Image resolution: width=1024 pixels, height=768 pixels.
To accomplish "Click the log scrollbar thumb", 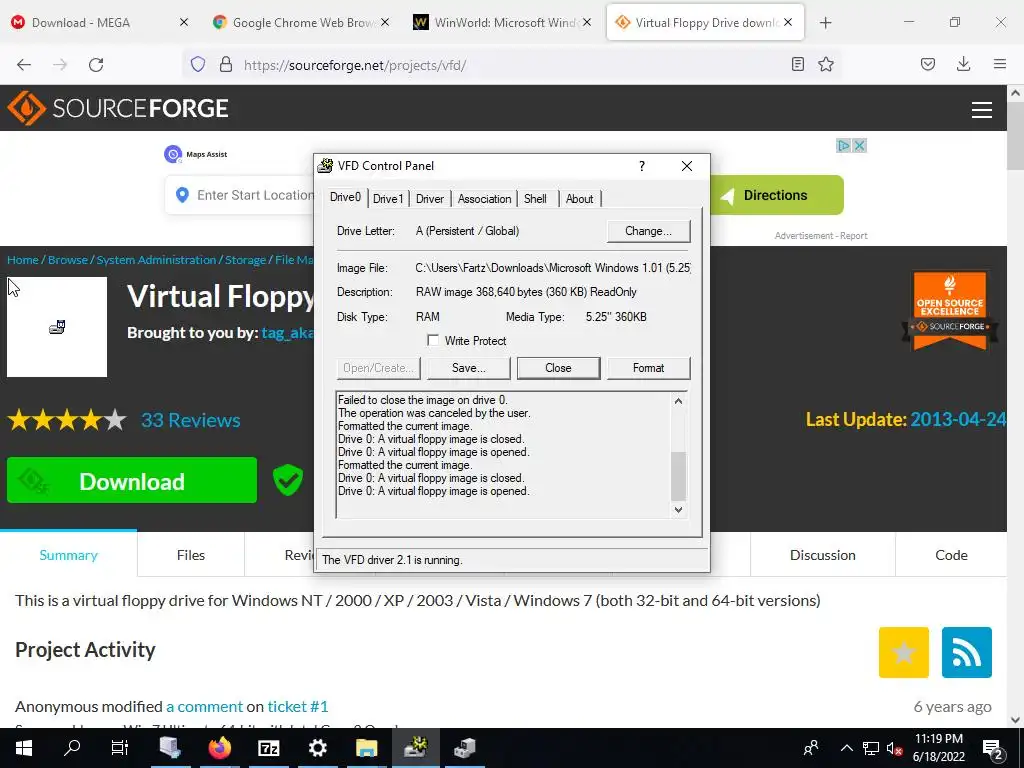I will 679,476.
